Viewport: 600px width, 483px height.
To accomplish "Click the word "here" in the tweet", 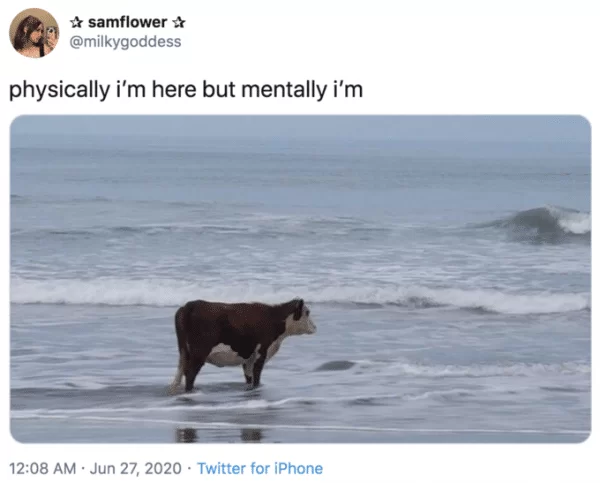I will [174, 90].
